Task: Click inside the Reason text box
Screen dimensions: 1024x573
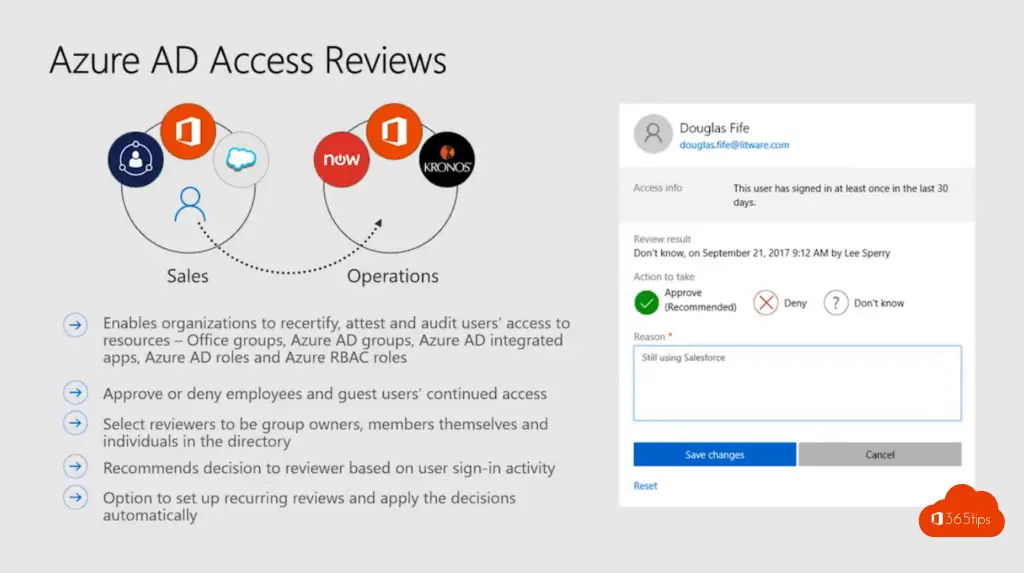Action: pyautogui.click(x=797, y=384)
